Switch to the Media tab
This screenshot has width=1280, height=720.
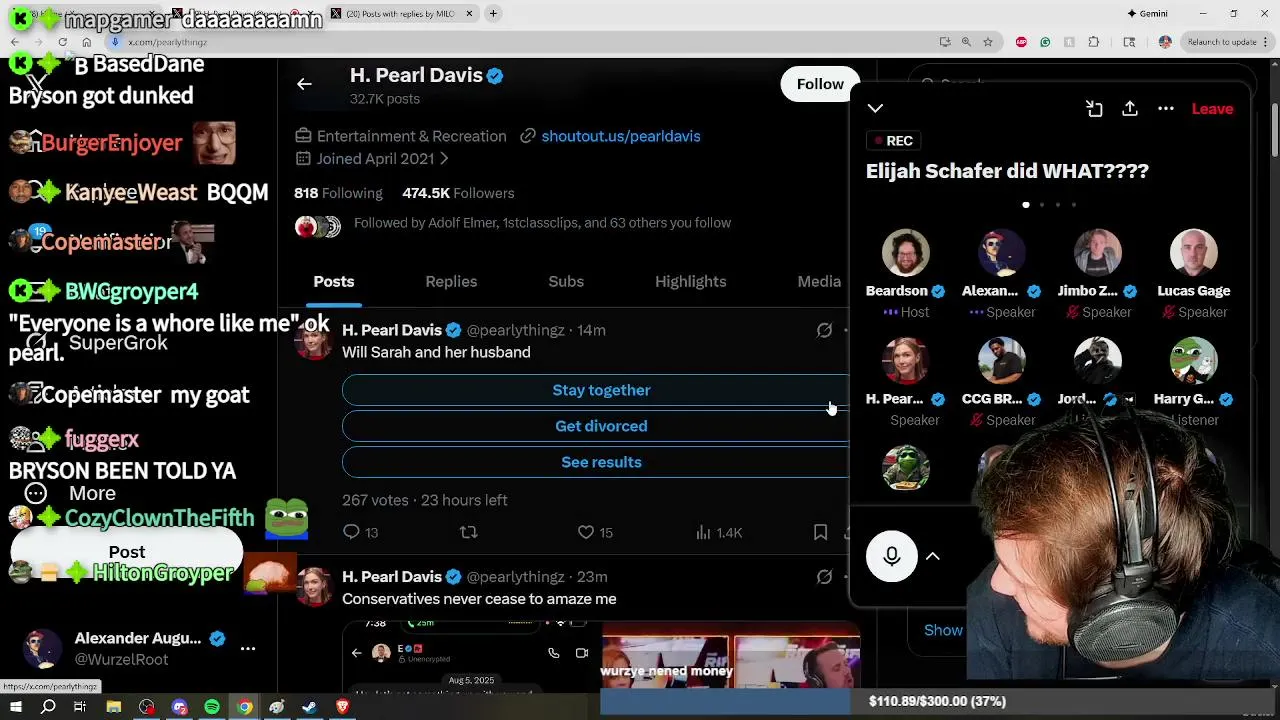pyautogui.click(x=819, y=281)
